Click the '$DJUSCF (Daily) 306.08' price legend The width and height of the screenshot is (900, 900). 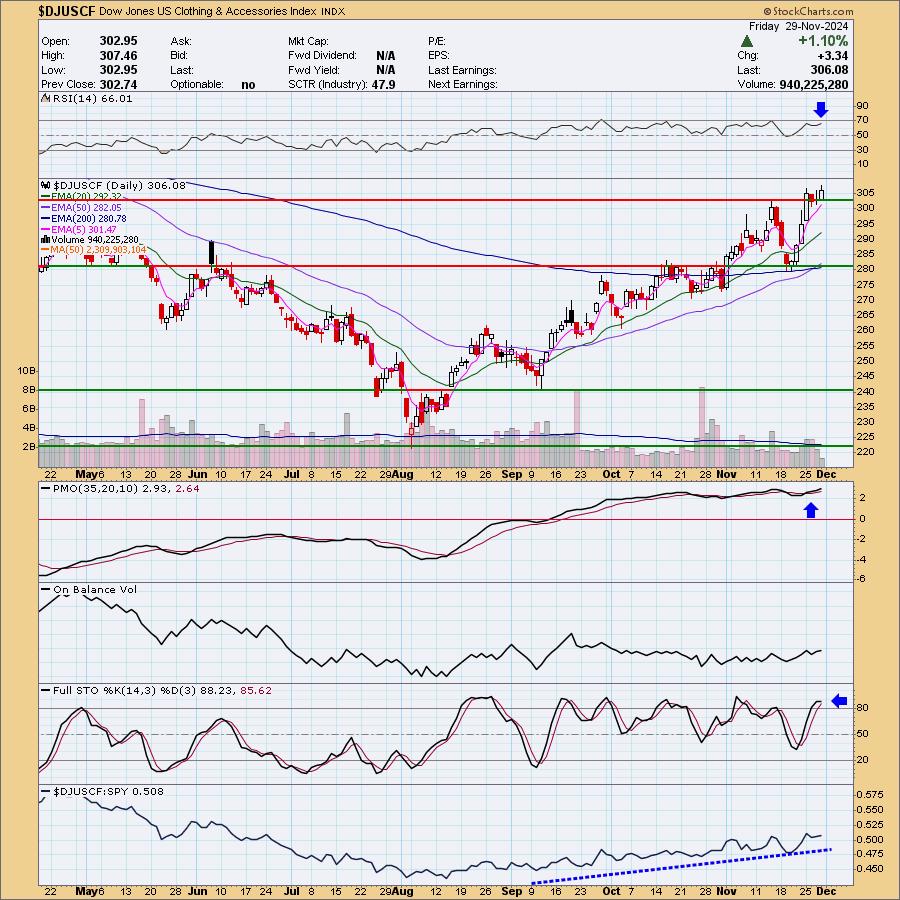pos(113,185)
